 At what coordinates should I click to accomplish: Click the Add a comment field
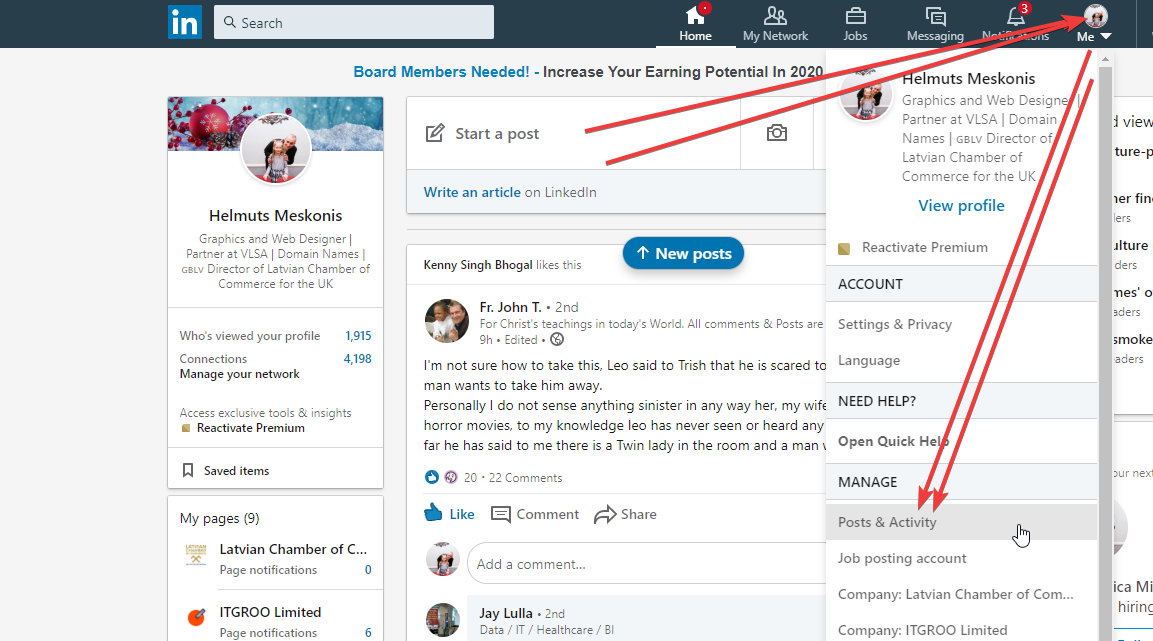pyautogui.click(x=647, y=564)
